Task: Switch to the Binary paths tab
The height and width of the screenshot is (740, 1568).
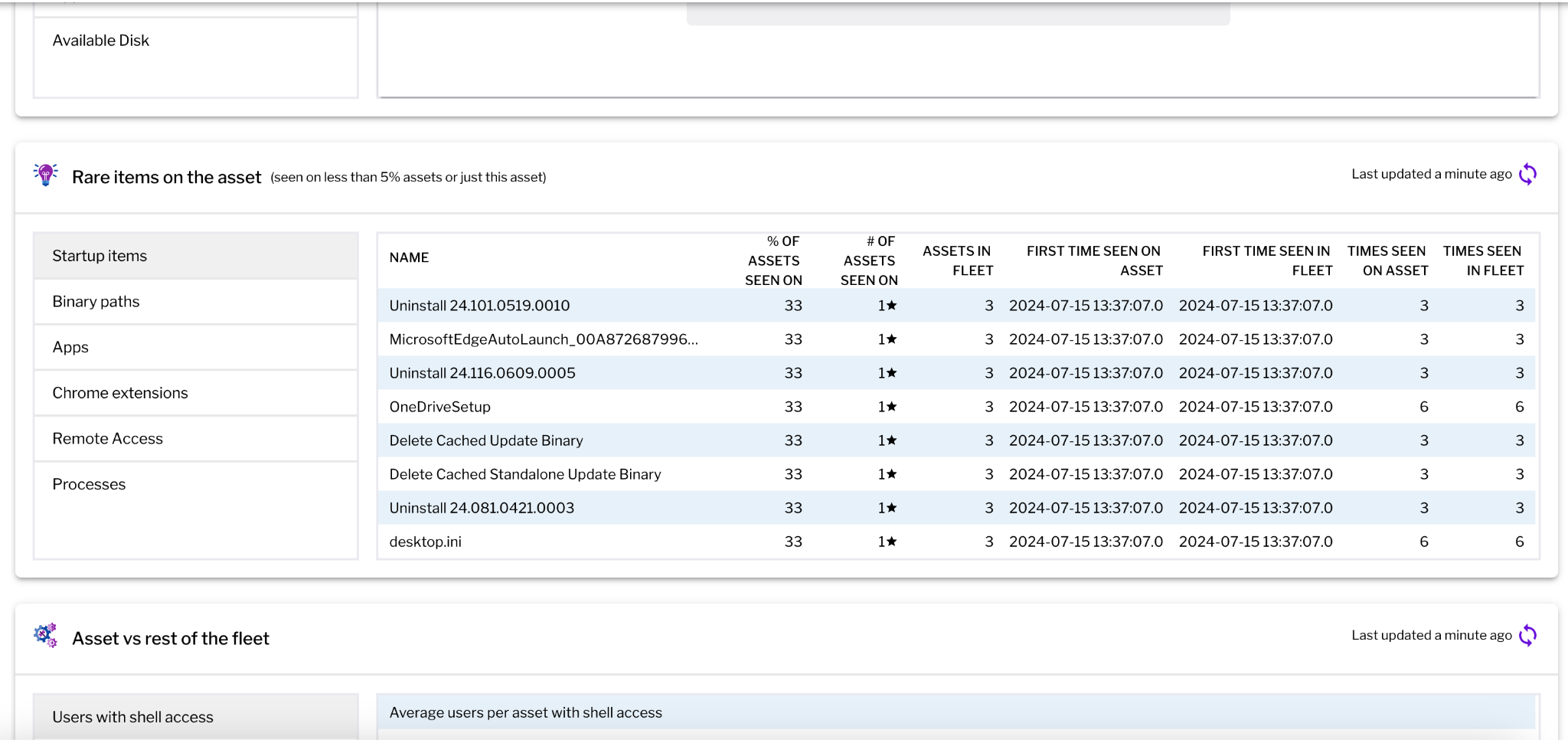Action: (x=196, y=302)
